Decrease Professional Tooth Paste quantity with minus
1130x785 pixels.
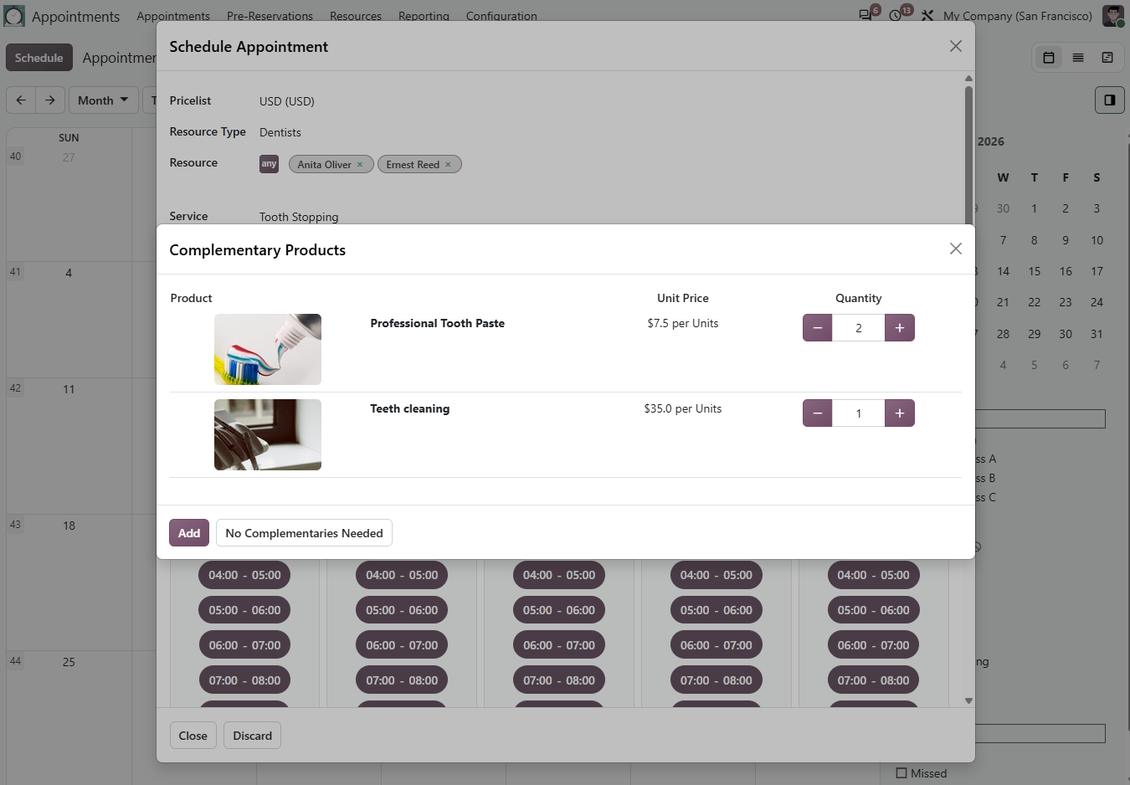pyautogui.click(x=817, y=327)
